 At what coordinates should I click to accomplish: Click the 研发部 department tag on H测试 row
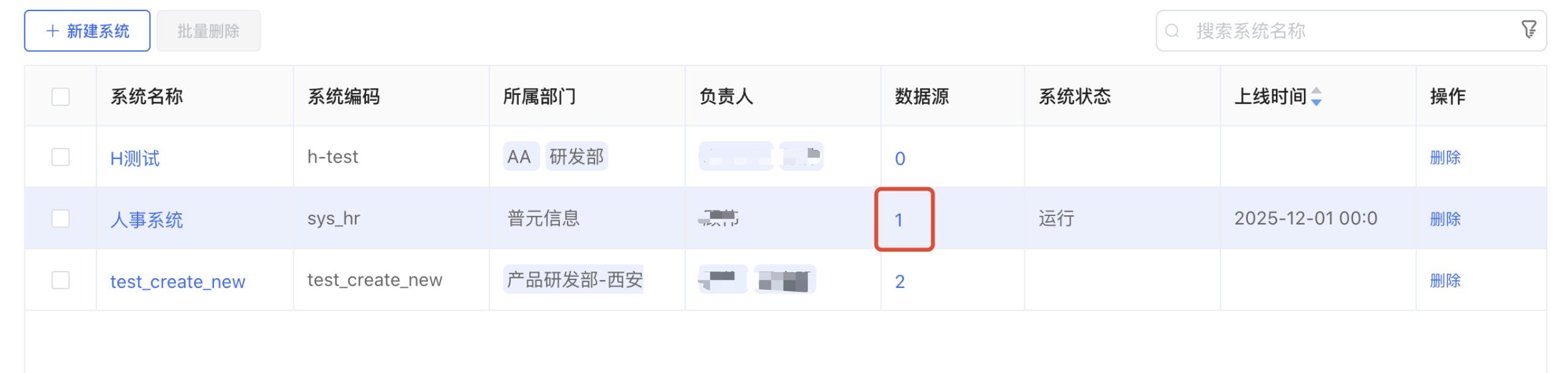pos(575,156)
